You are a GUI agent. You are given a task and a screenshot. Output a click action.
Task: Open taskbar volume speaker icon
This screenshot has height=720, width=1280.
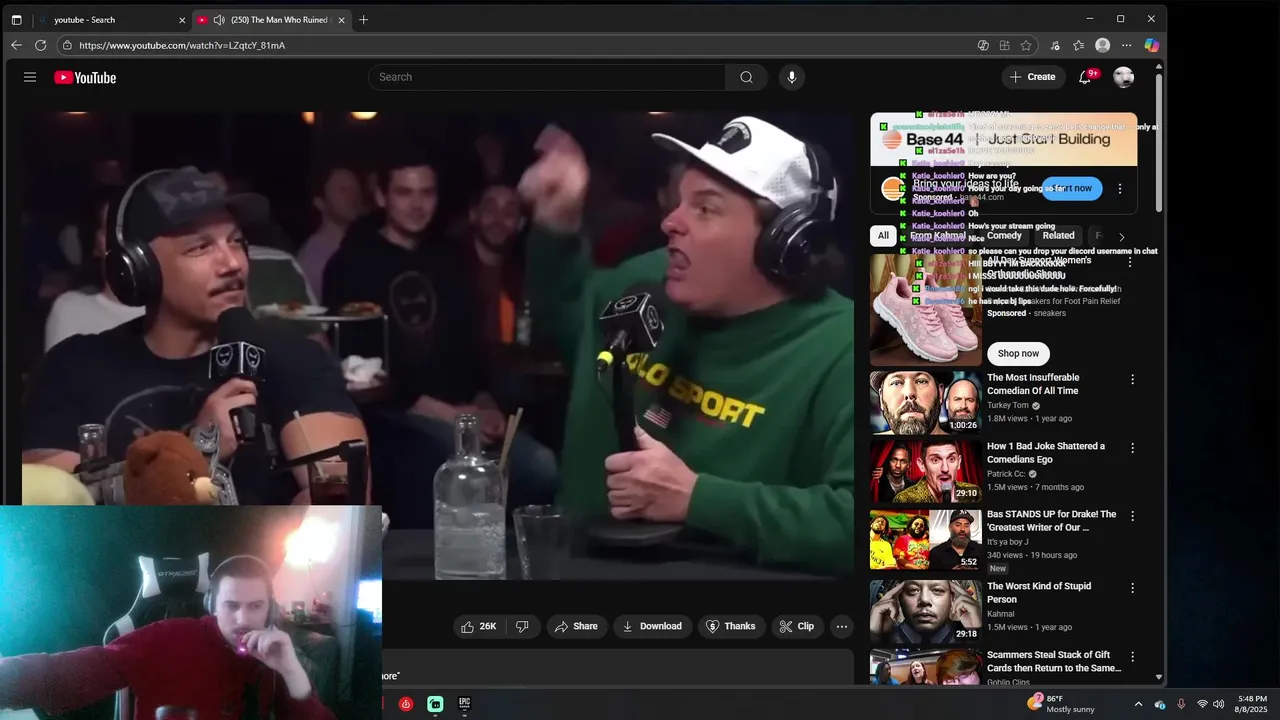pyautogui.click(x=1218, y=704)
